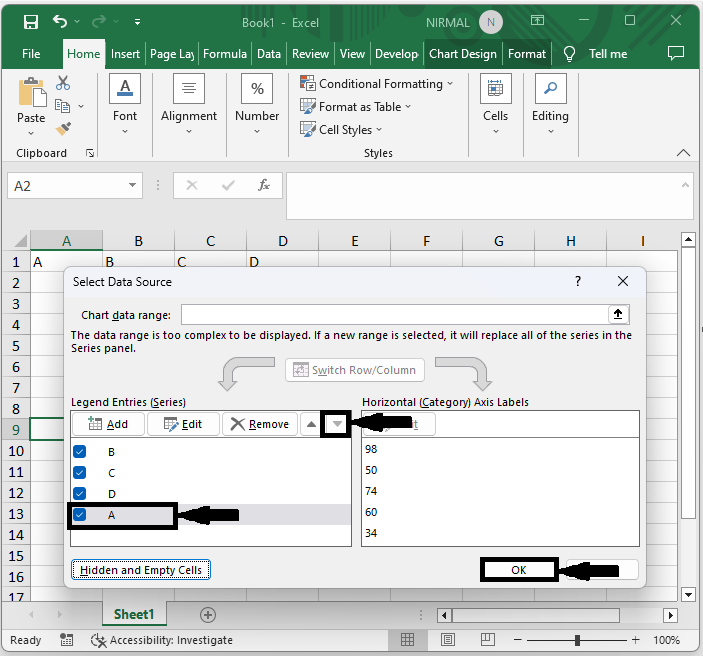703x656 pixels.
Task: Click the Redo arrow icon
Action: coord(99,21)
